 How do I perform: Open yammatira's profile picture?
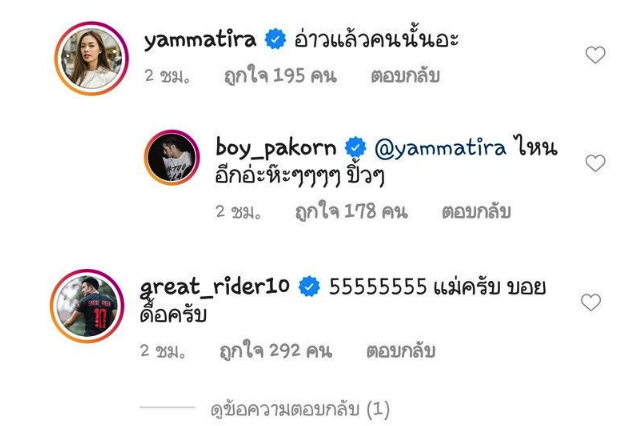pyautogui.click(x=92, y=58)
